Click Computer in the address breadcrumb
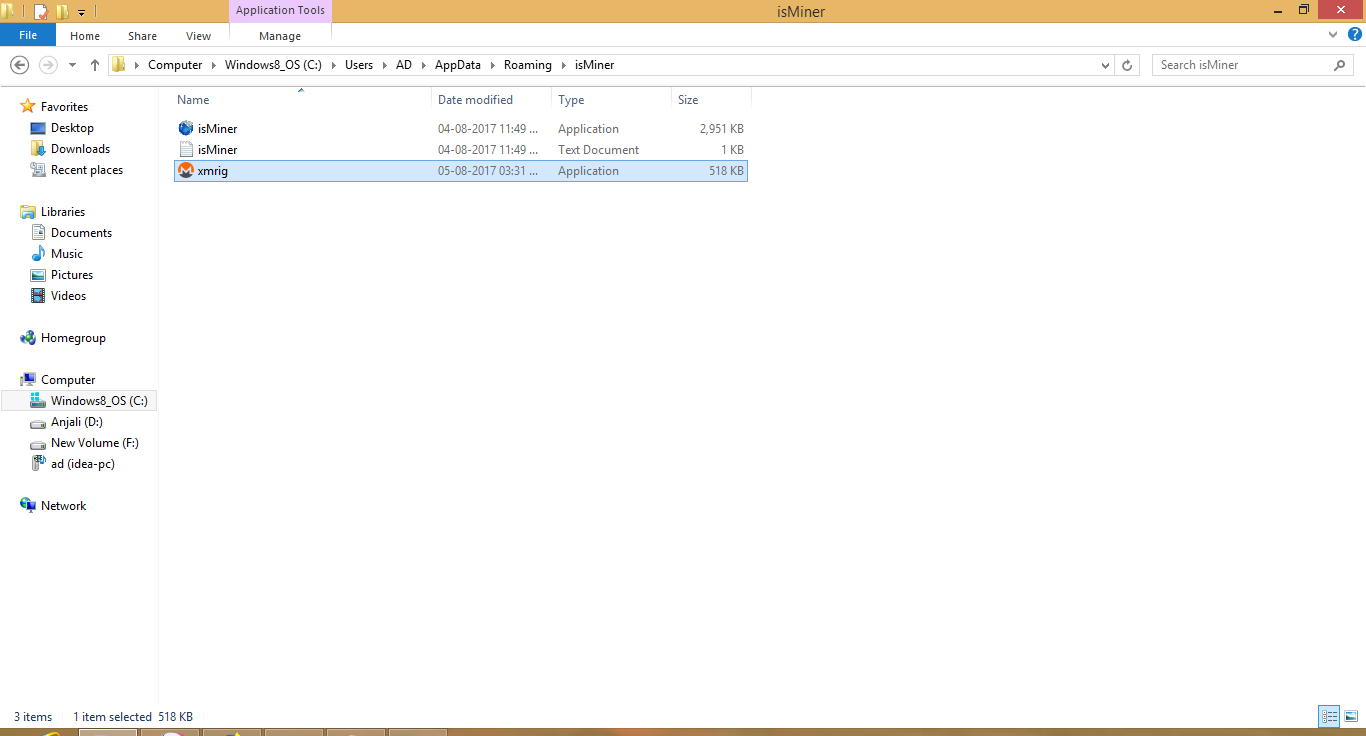 click(175, 65)
